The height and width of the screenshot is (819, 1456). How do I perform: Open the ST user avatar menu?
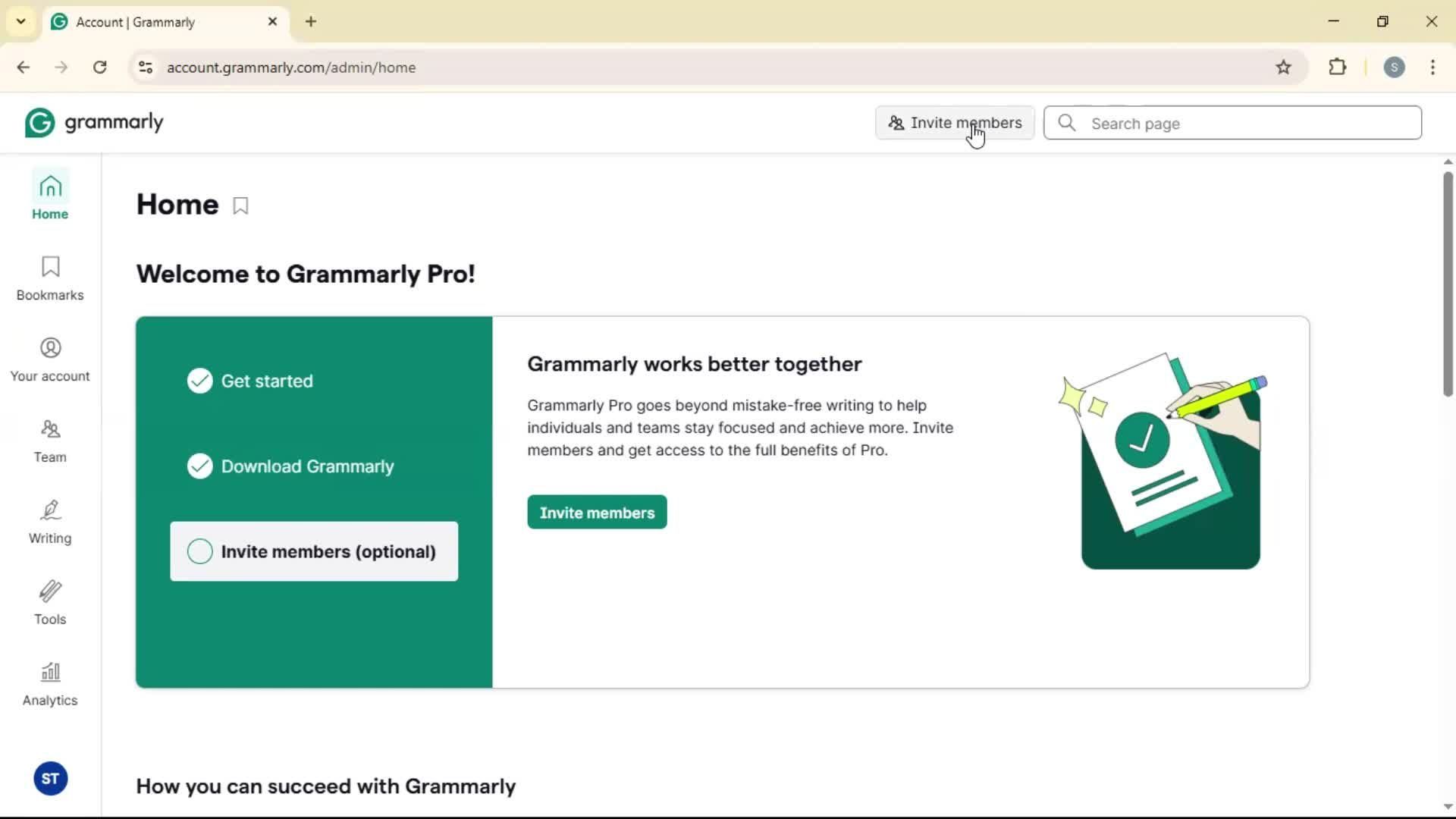[x=51, y=779]
